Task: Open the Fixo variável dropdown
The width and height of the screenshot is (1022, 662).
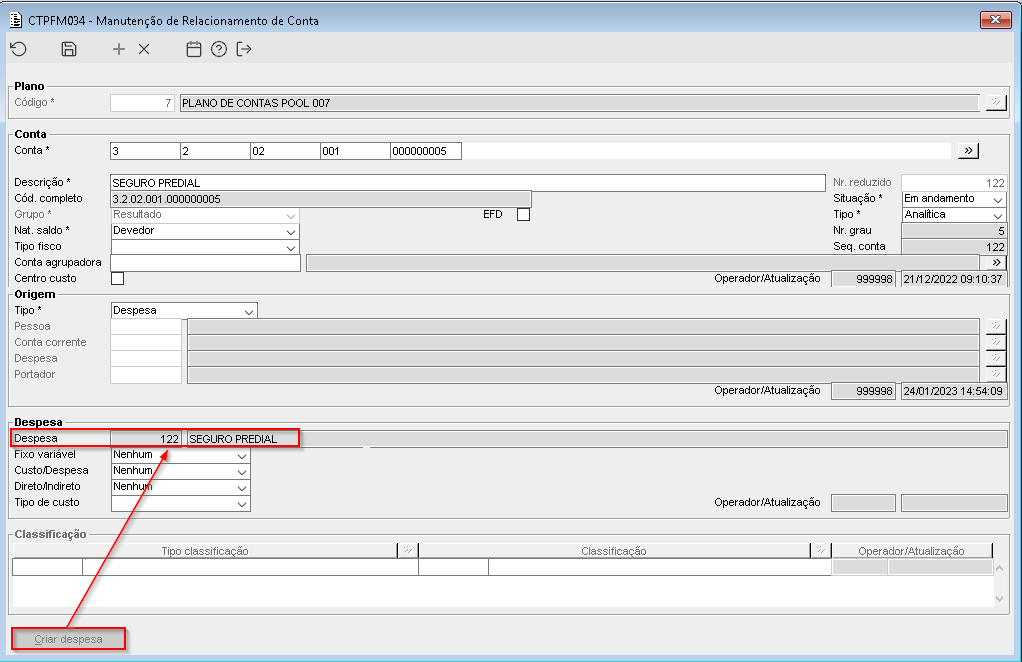Action: tap(181, 455)
